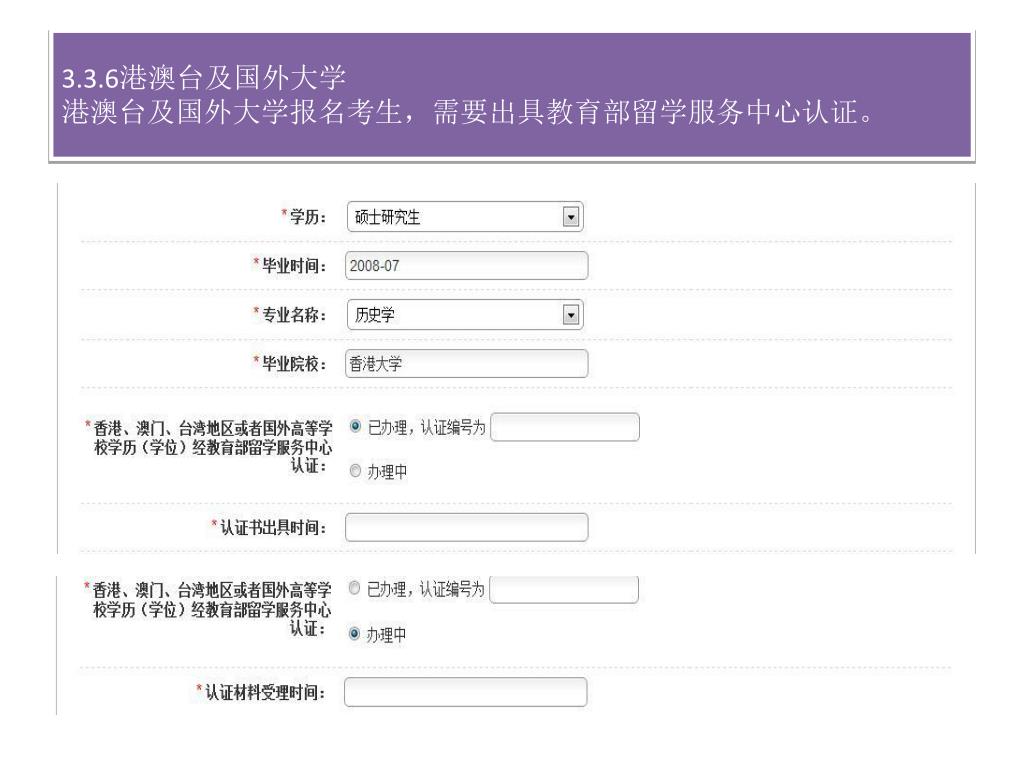Focus the 认证材料受理时间 input field
Screen dimensions: 1024x768
pyautogui.click(x=466, y=692)
